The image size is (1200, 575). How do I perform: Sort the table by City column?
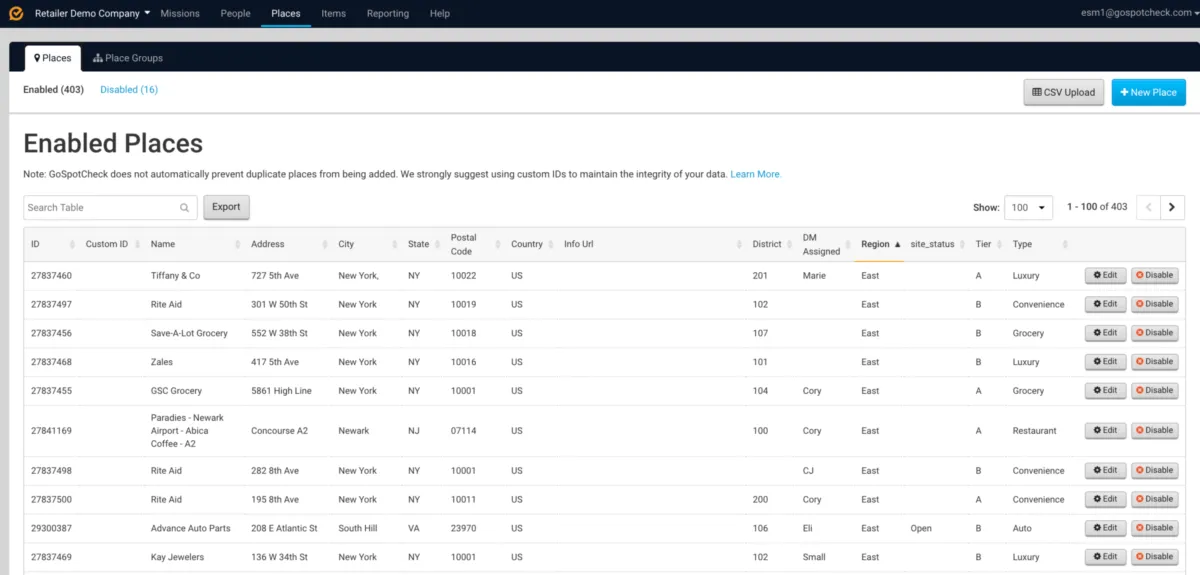pos(346,244)
